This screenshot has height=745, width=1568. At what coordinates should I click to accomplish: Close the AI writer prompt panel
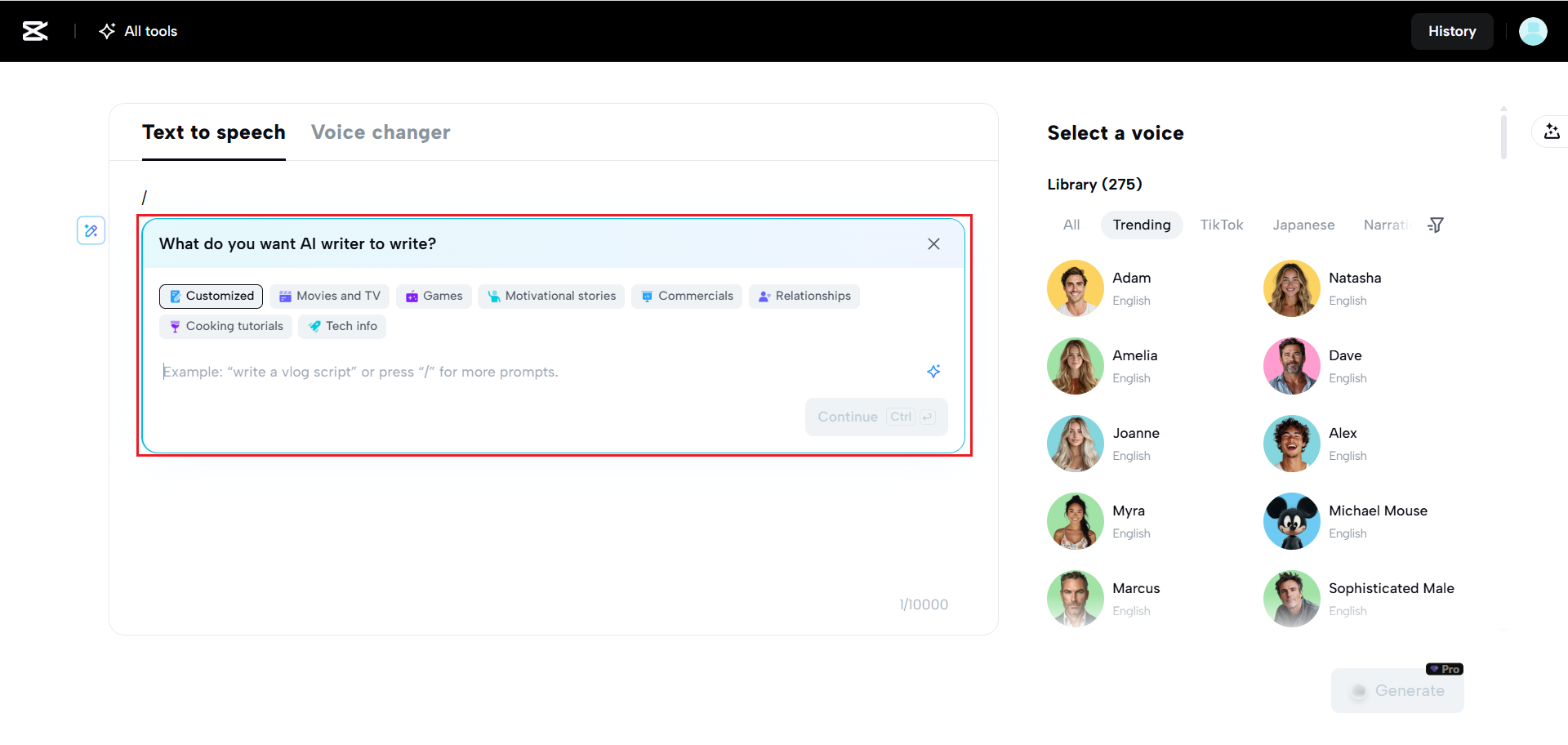(933, 243)
